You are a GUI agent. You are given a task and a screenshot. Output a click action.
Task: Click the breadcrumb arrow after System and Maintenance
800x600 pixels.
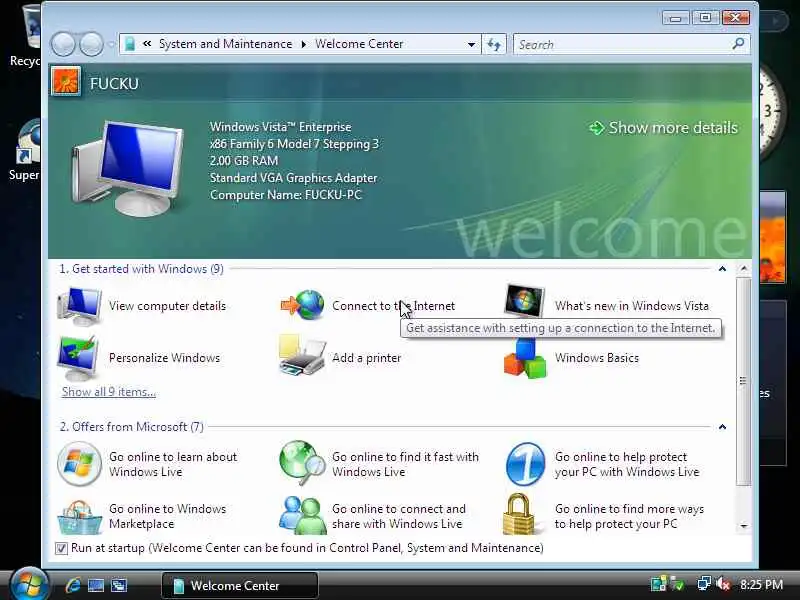tap(304, 44)
